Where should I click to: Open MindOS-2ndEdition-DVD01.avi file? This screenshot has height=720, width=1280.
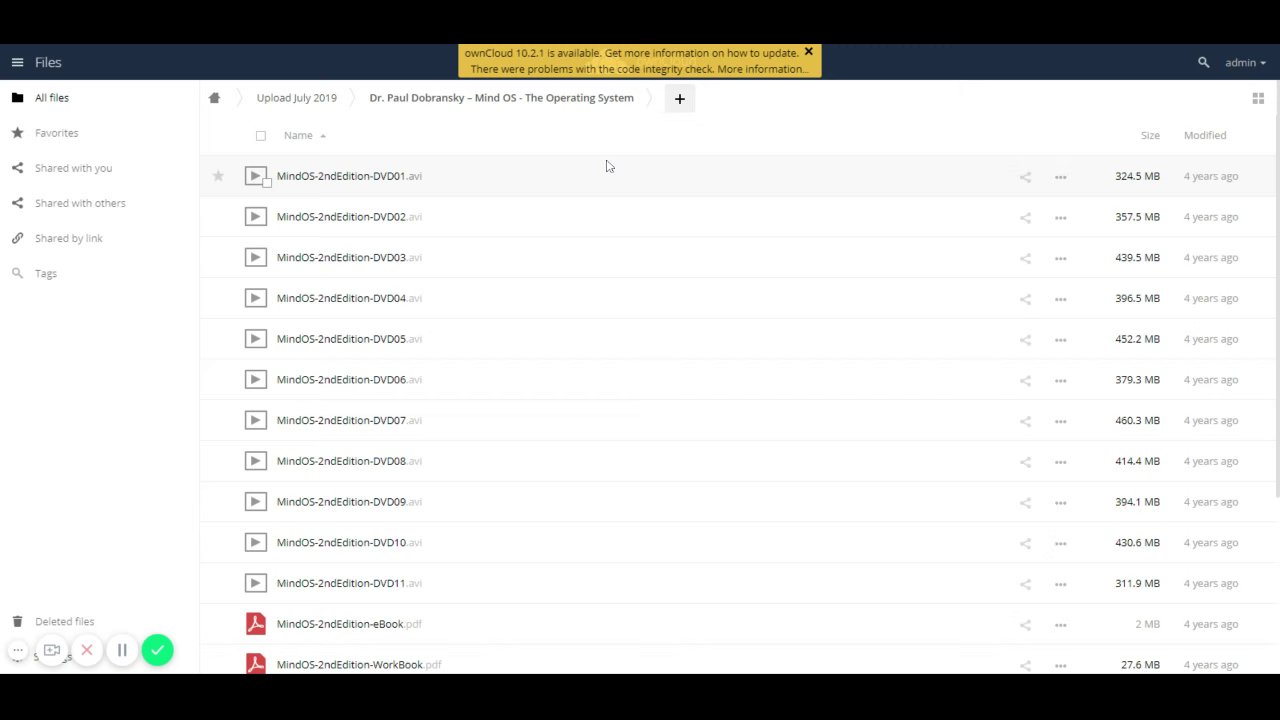click(x=349, y=176)
